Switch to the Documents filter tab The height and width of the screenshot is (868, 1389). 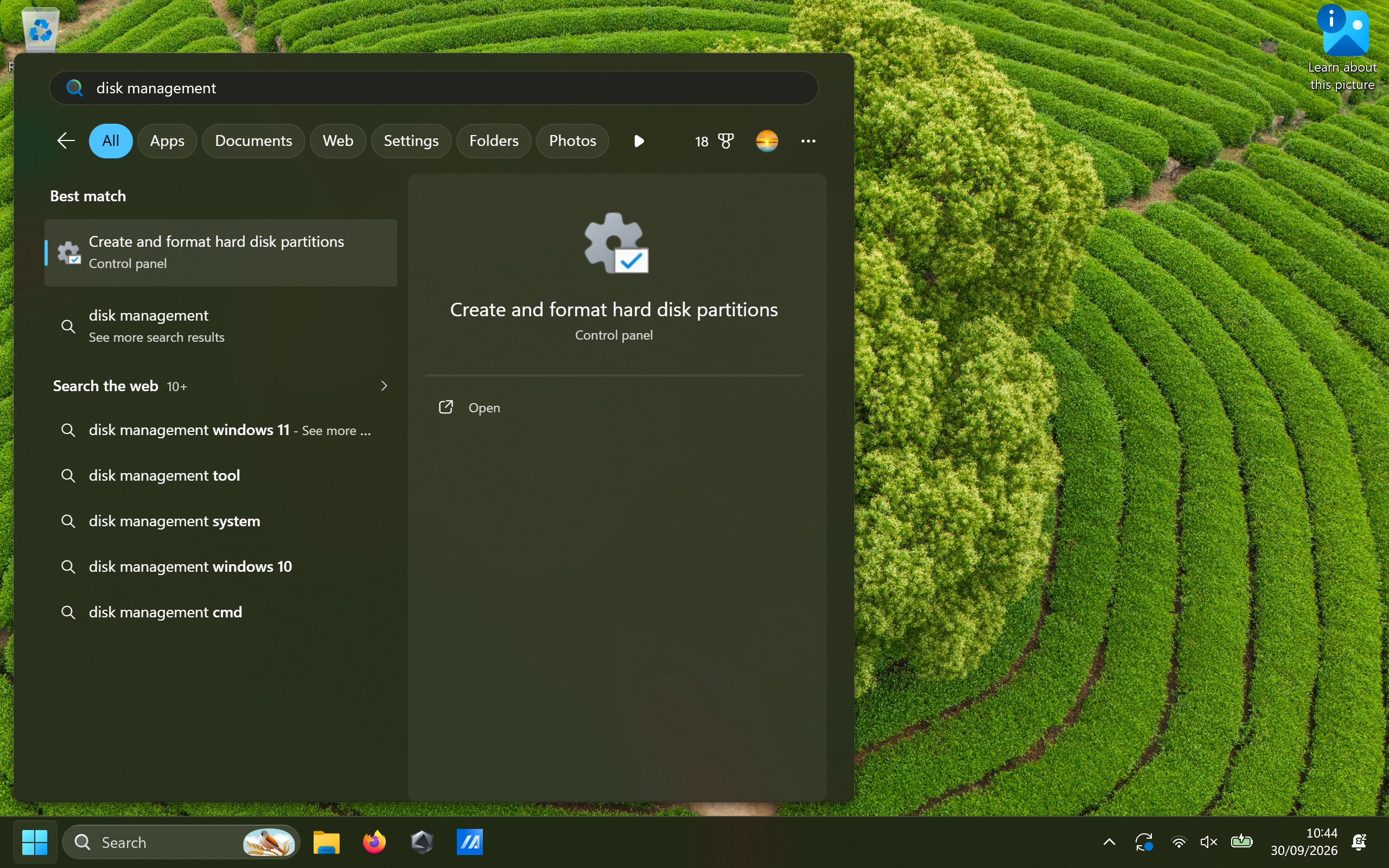tap(253, 141)
